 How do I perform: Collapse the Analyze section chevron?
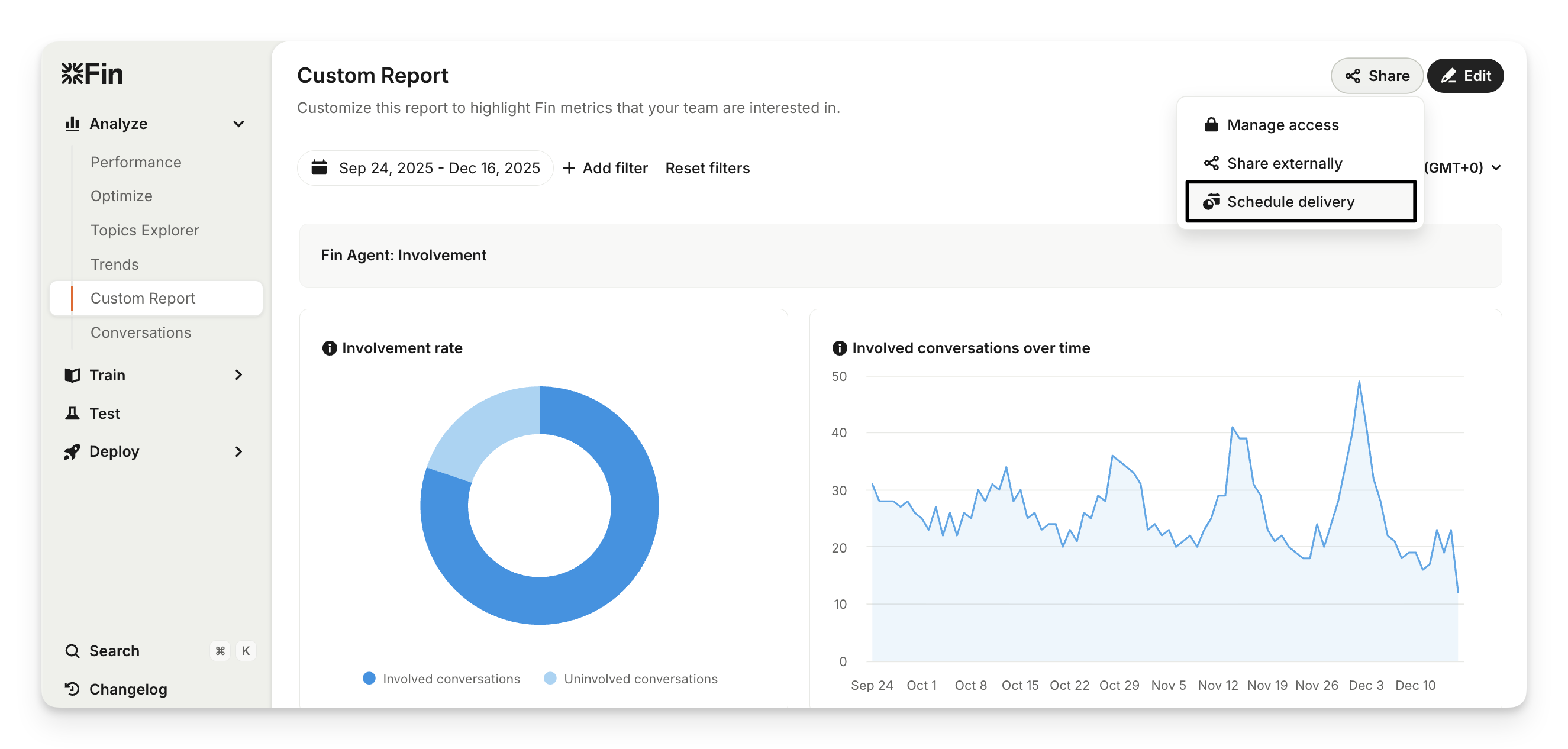point(238,124)
